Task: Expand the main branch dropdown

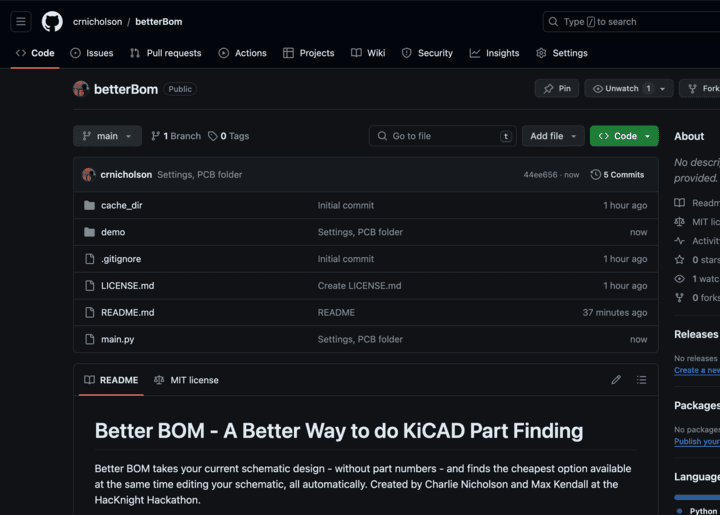Action: (107, 136)
